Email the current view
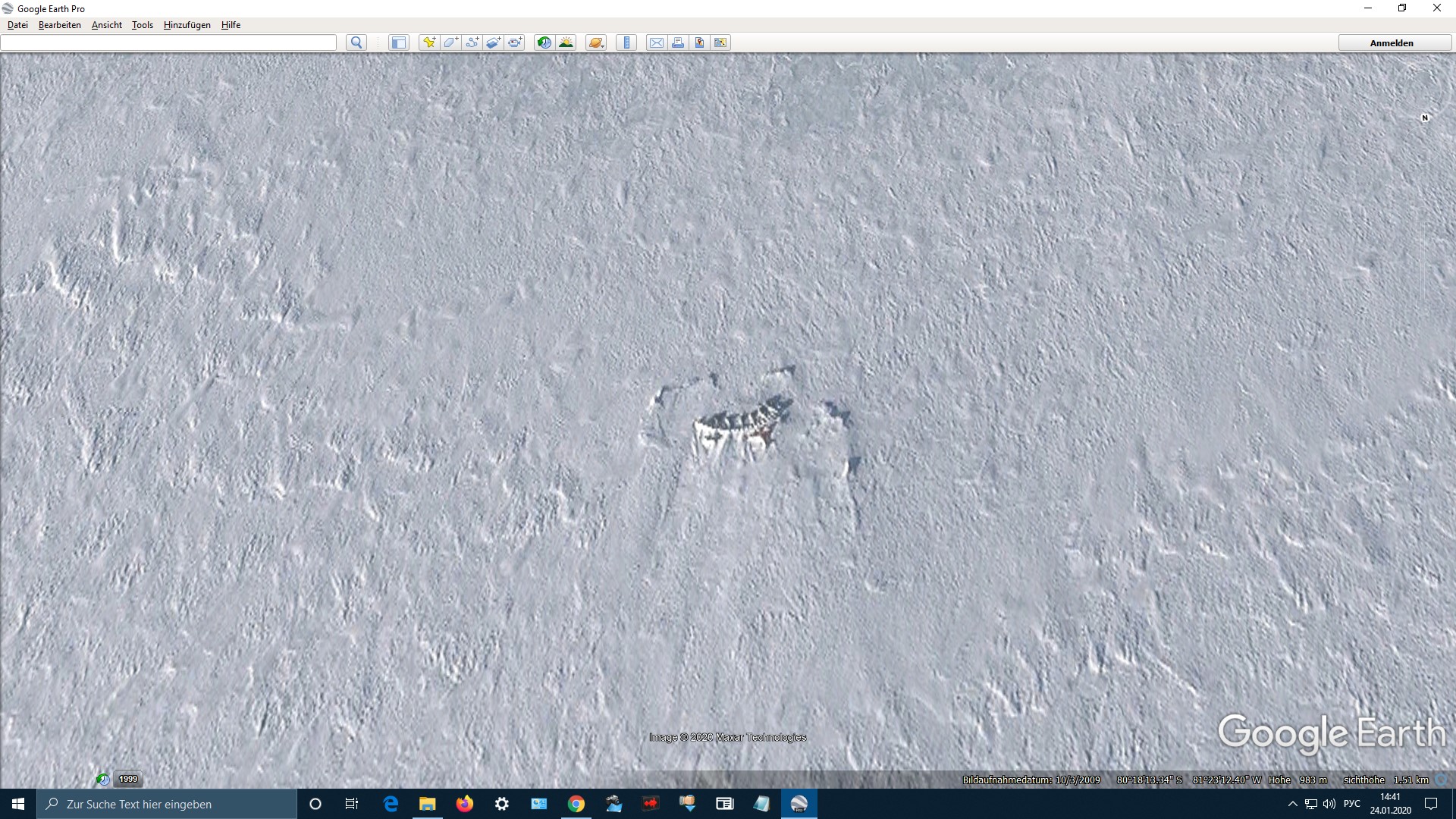Screen dimensions: 1456x819 point(657,43)
